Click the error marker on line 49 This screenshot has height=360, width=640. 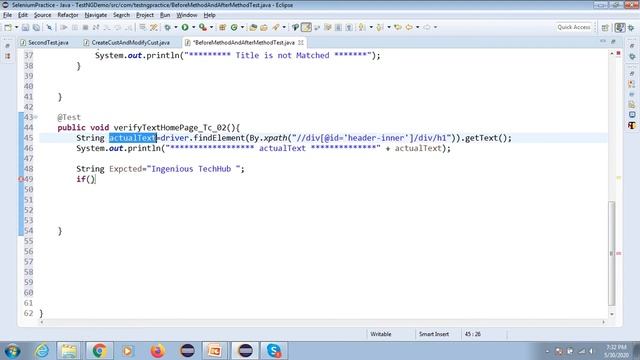[21, 179]
